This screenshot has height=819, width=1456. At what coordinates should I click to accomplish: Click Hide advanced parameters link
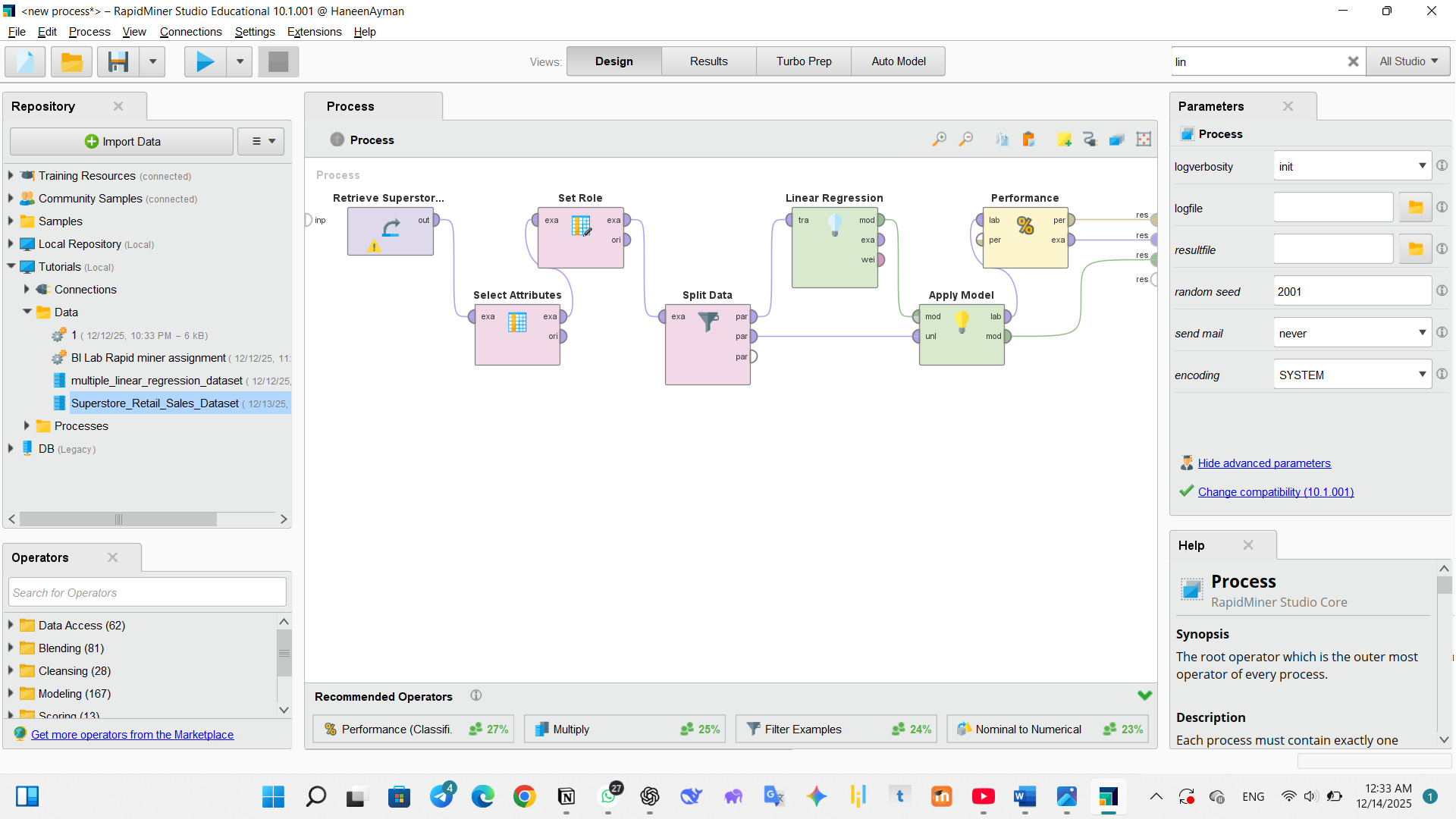(x=1264, y=463)
